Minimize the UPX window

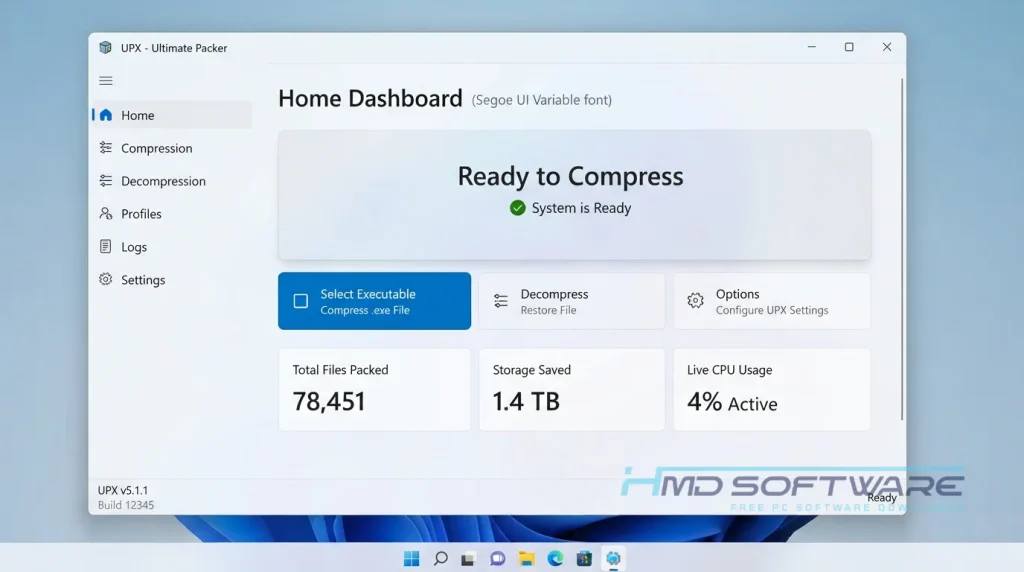812,47
